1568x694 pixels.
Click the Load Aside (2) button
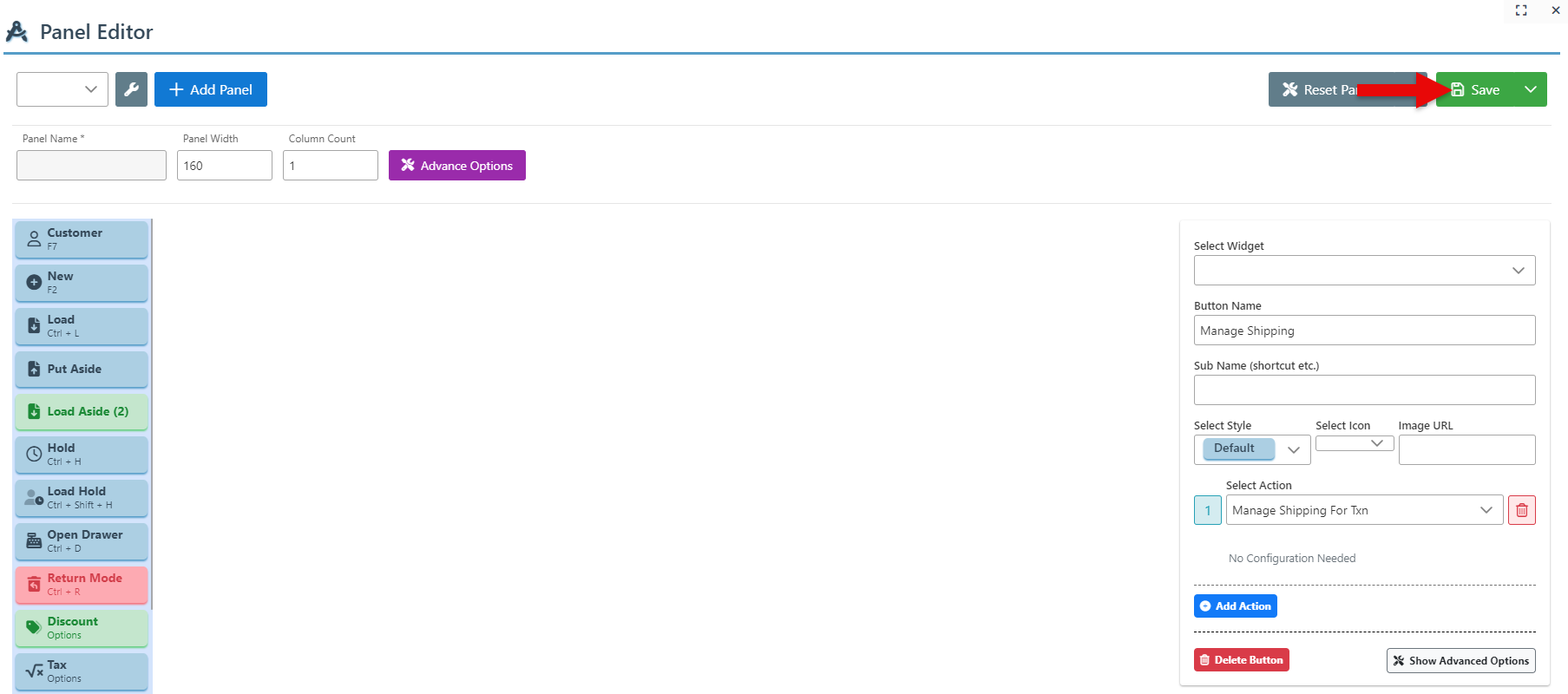point(82,411)
